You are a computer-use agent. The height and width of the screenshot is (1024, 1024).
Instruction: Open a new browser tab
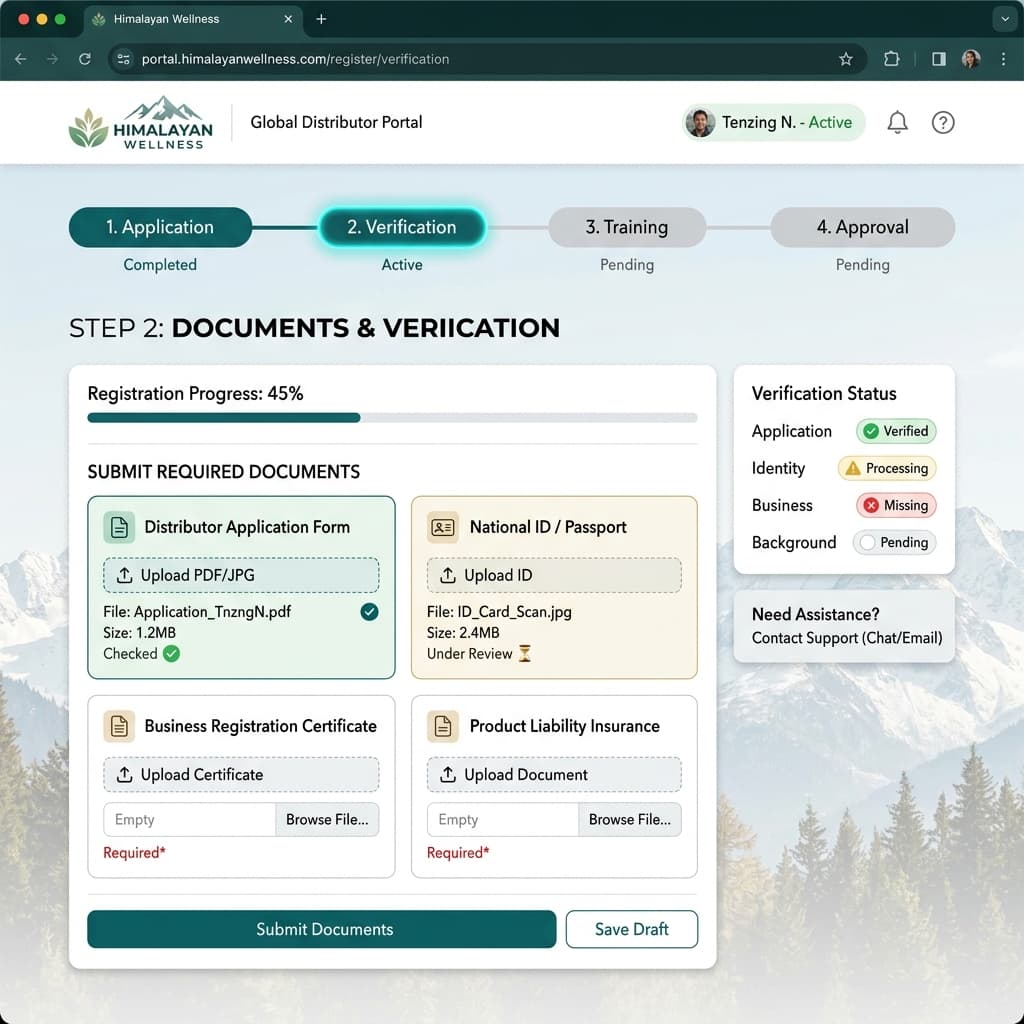tap(321, 19)
